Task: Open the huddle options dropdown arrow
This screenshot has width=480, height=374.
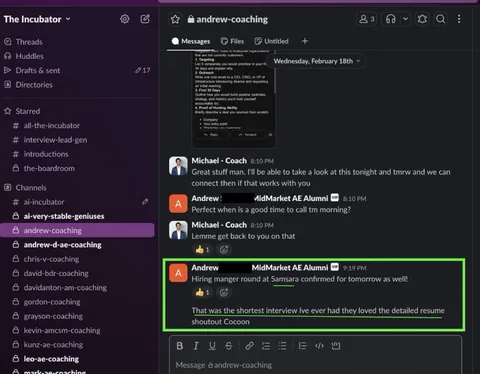Action: coord(405,19)
